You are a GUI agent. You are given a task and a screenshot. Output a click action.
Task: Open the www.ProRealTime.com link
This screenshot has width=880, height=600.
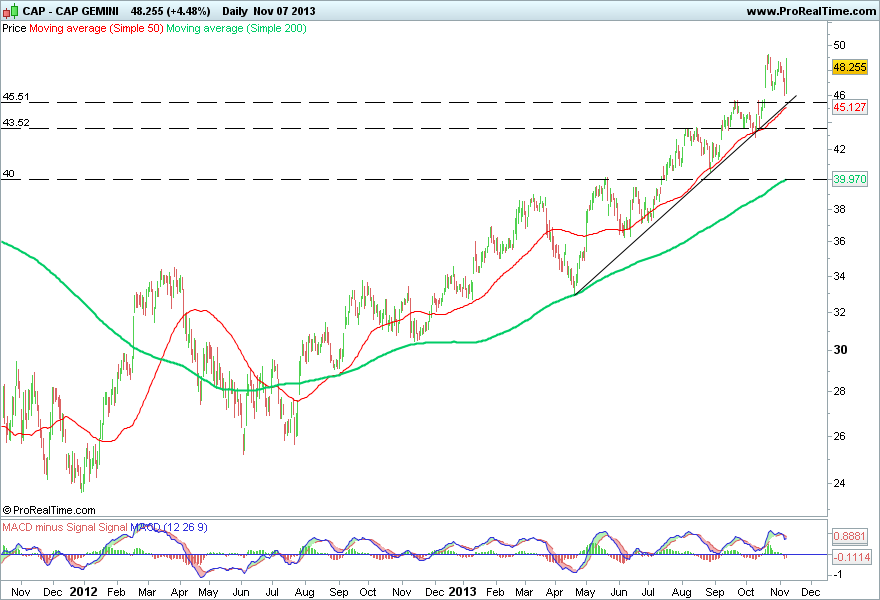tap(810, 11)
